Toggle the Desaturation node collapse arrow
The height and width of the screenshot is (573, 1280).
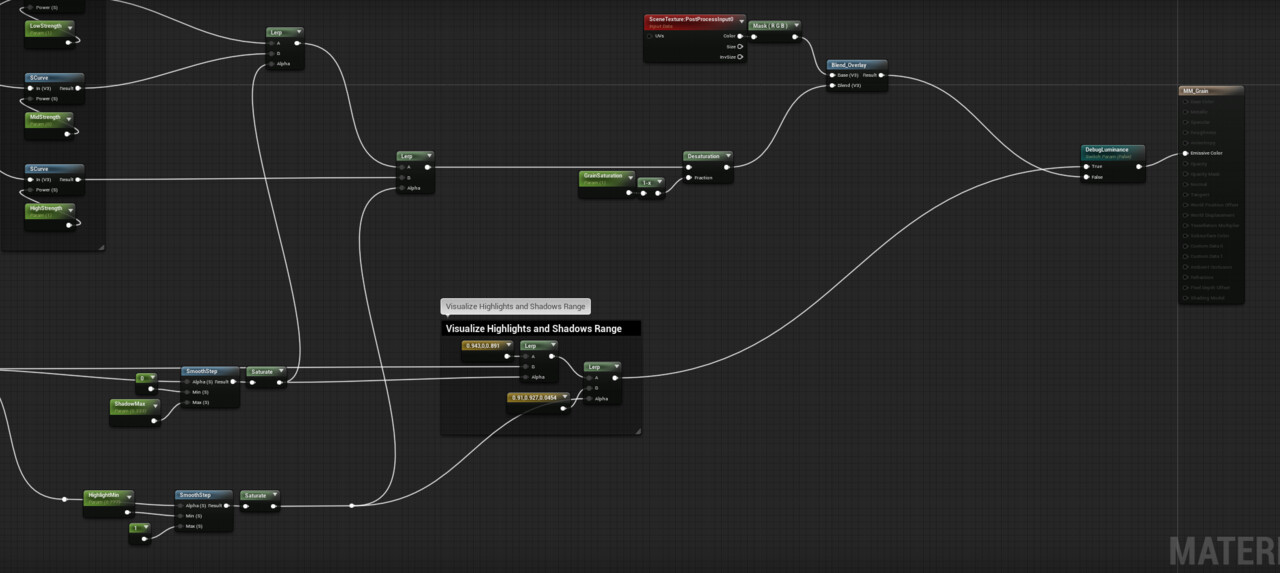point(727,156)
